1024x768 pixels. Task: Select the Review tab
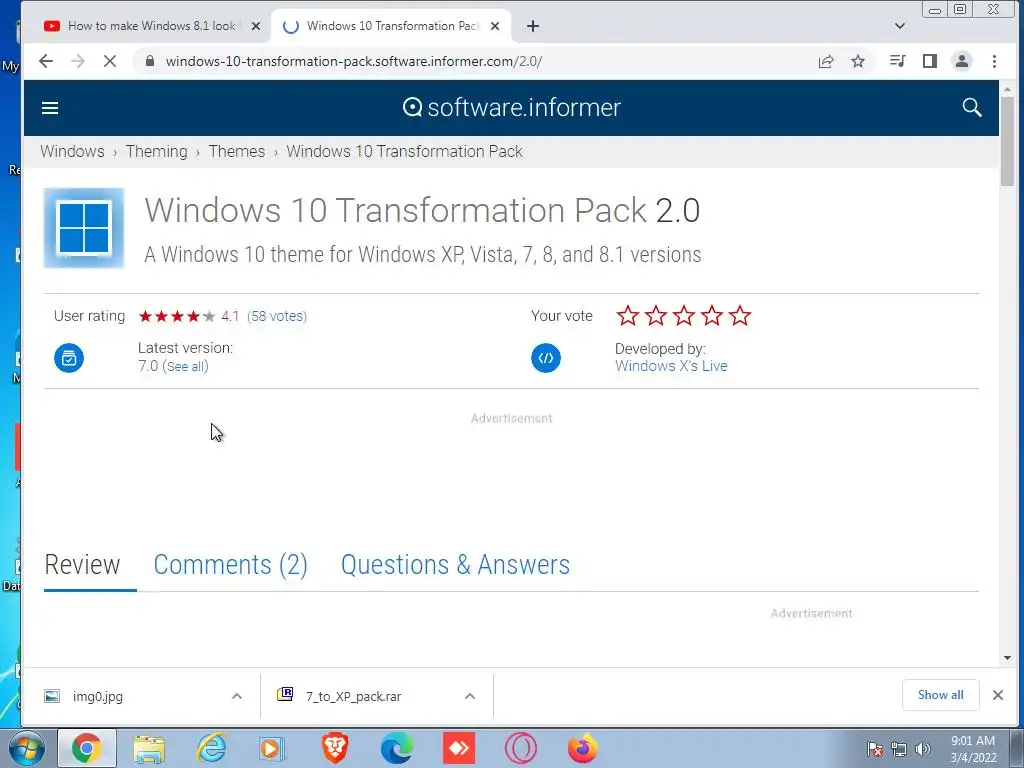point(82,565)
